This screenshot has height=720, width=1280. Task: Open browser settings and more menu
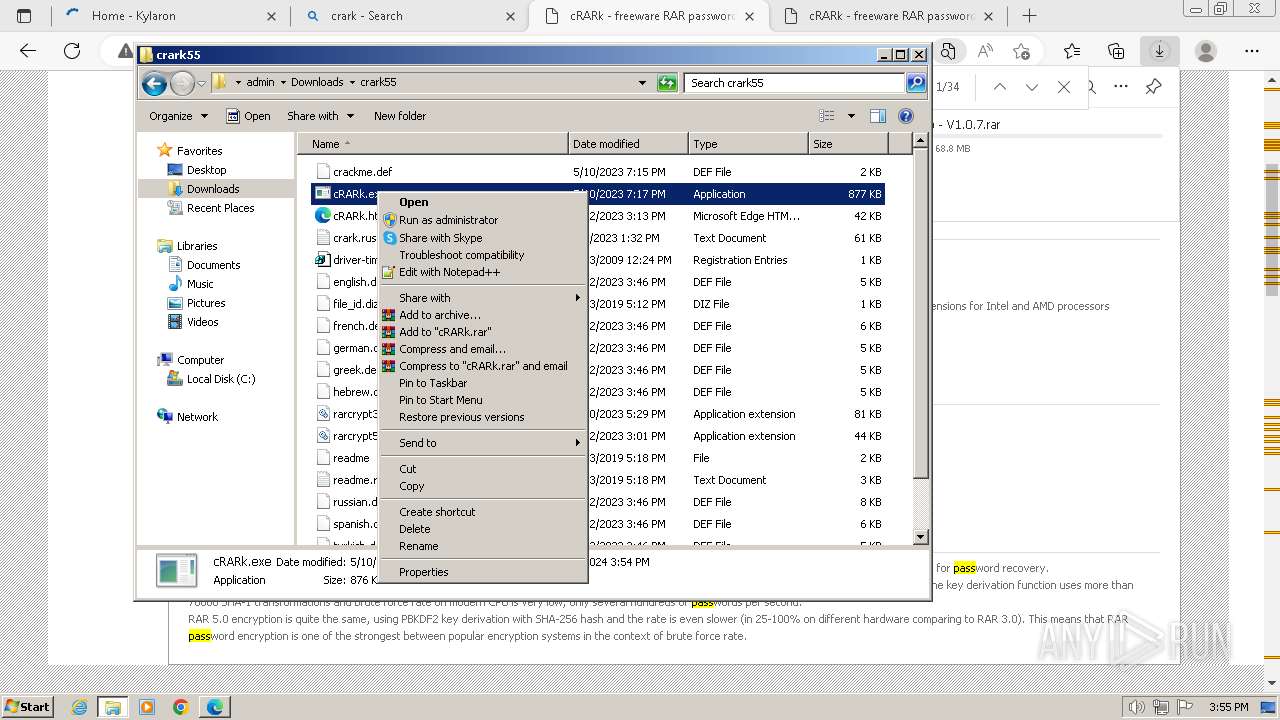1252,51
